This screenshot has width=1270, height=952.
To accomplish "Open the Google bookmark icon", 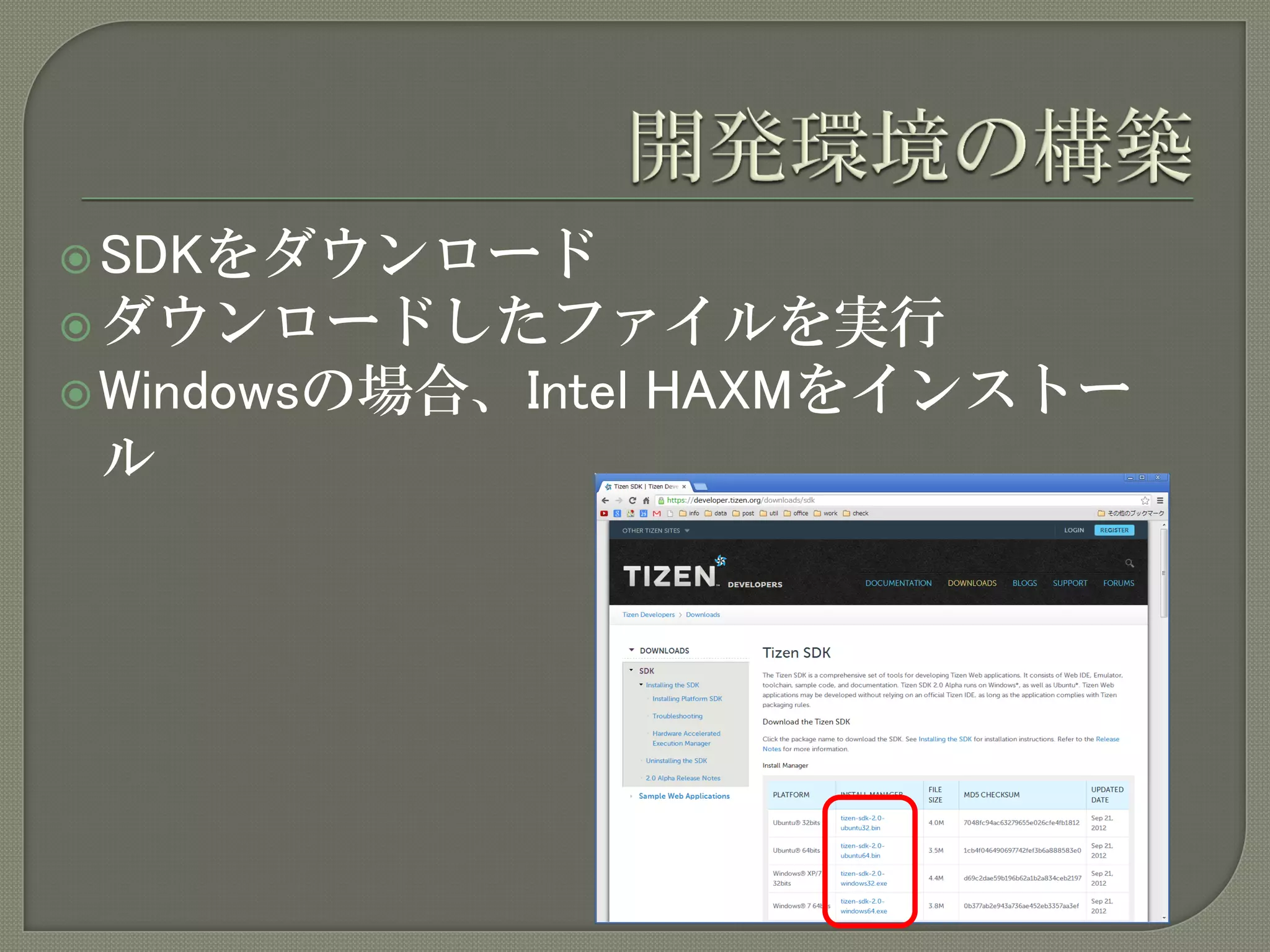I will click(617, 513).
